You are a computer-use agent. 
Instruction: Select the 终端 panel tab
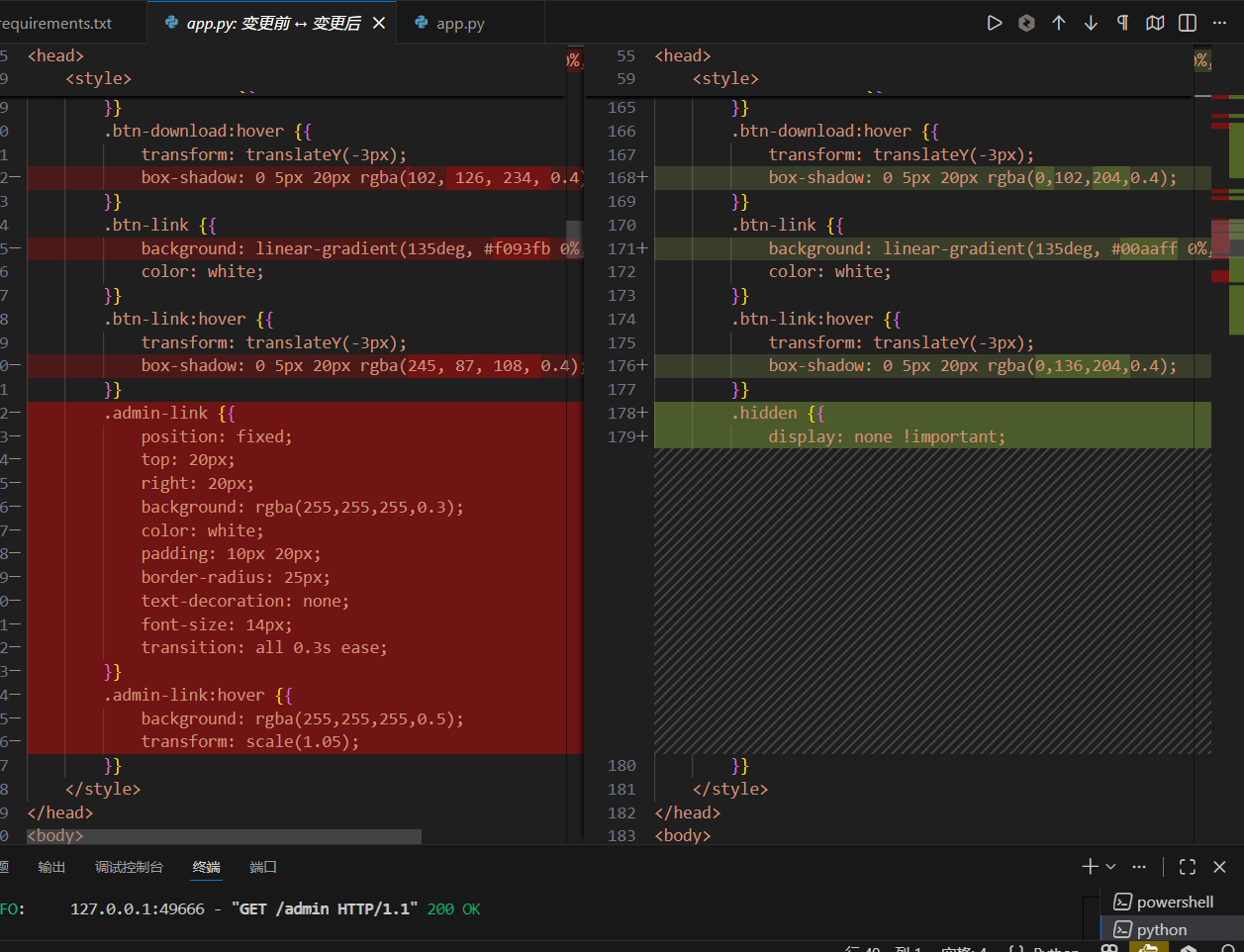point(207,867)
